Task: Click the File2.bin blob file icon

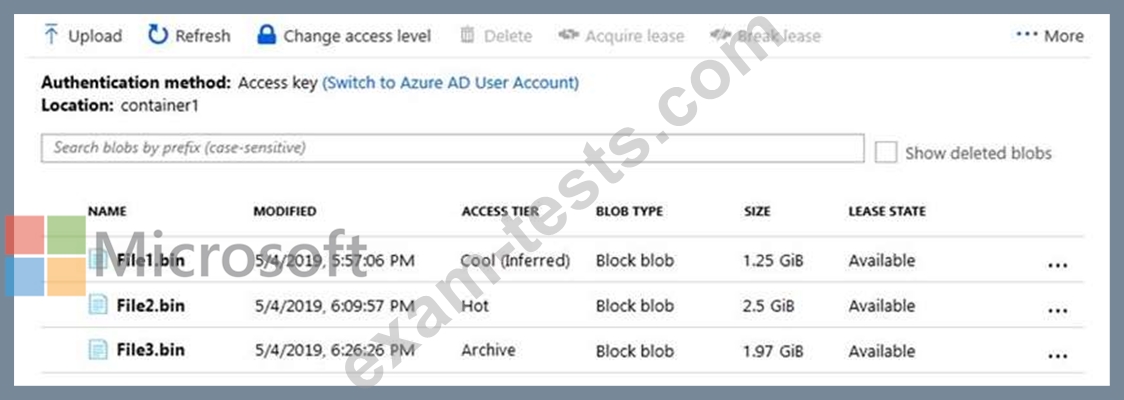Action: coord(97,306)
